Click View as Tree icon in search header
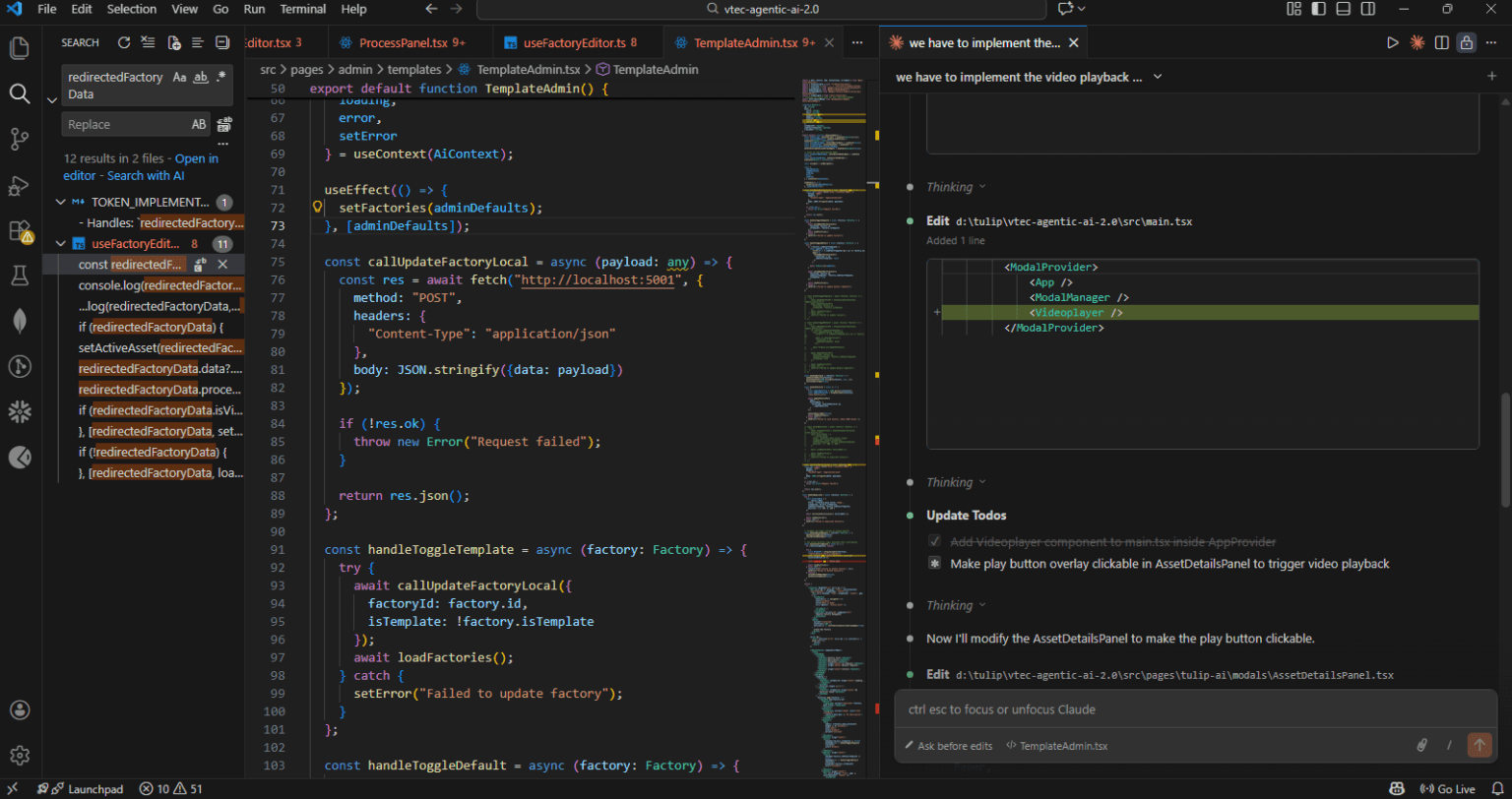Screen dimensions: 1512x799 (197, 42)
